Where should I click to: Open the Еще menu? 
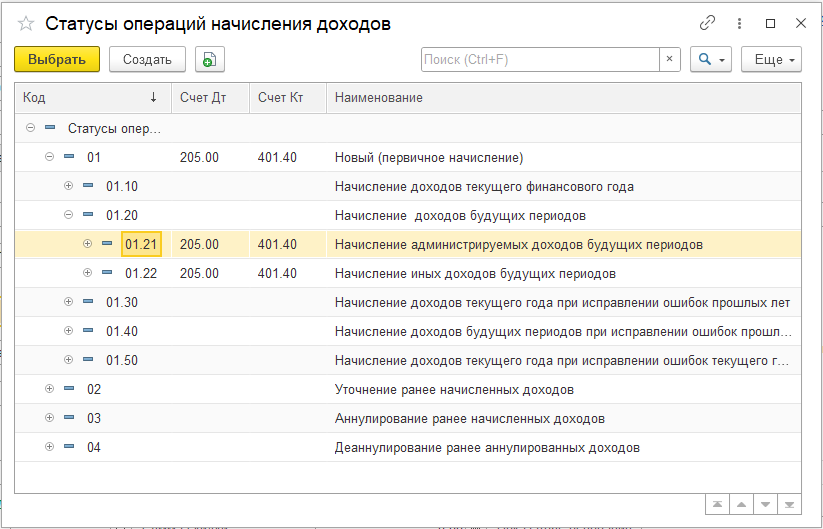pyautogui.click(x=771, y=59)
